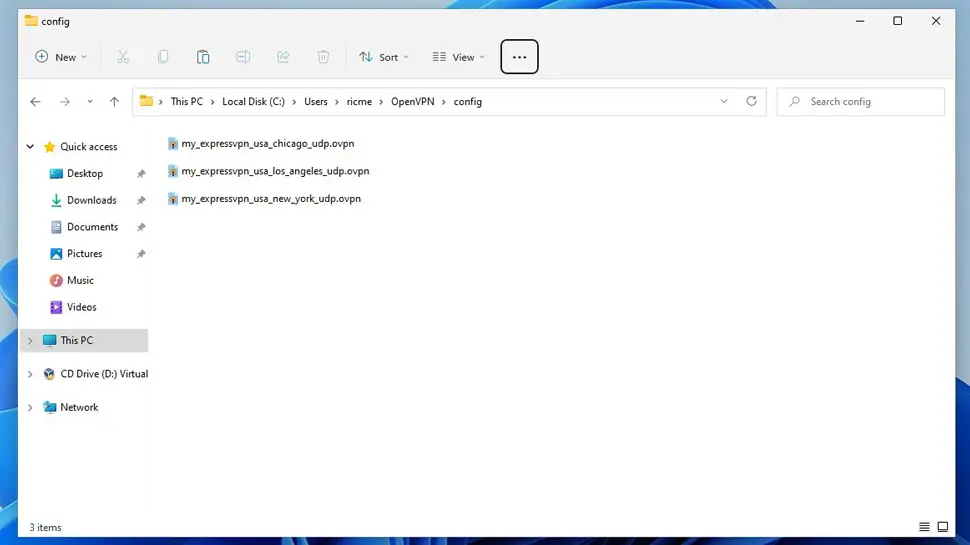The width and height of the screenshot is (970, 545).
Task: Expand the CD Drive (D:) node
Action: point(30,374)
